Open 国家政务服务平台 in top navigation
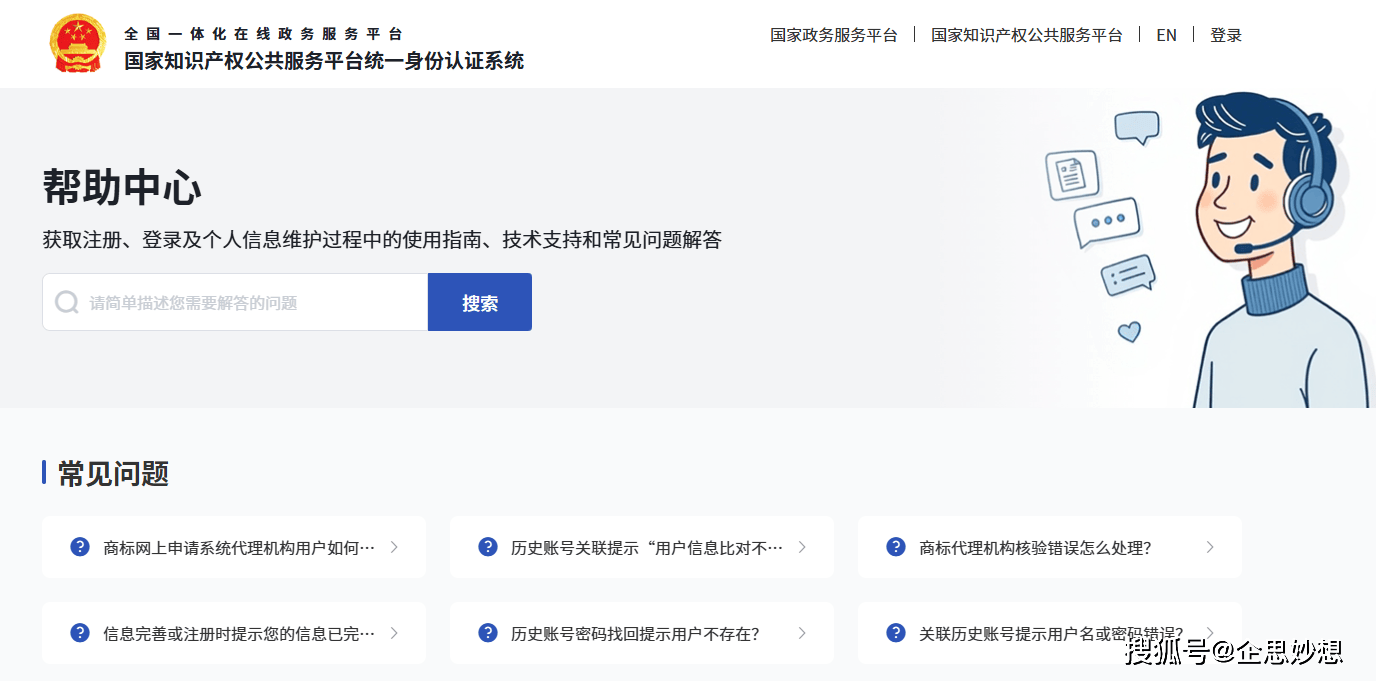1376x681 pixels. tap(833, 35)
